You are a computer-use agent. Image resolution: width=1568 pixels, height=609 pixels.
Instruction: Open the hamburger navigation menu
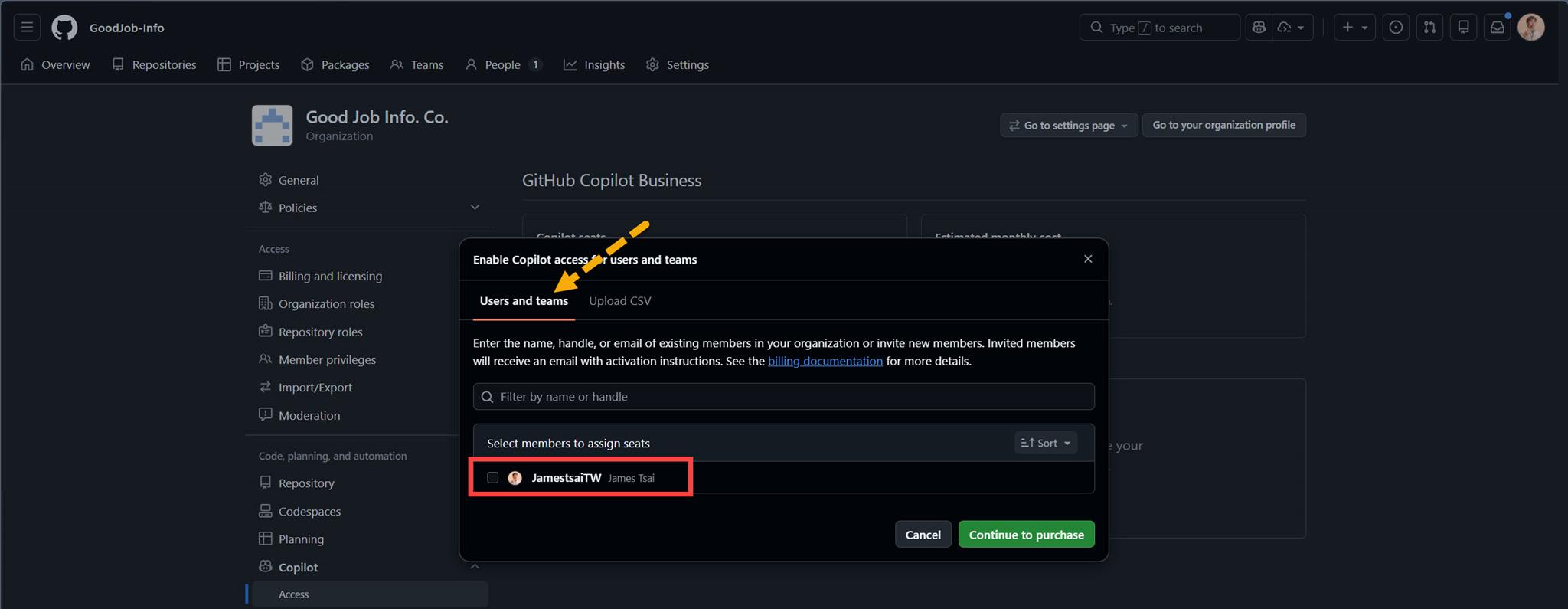coord(27,28)
